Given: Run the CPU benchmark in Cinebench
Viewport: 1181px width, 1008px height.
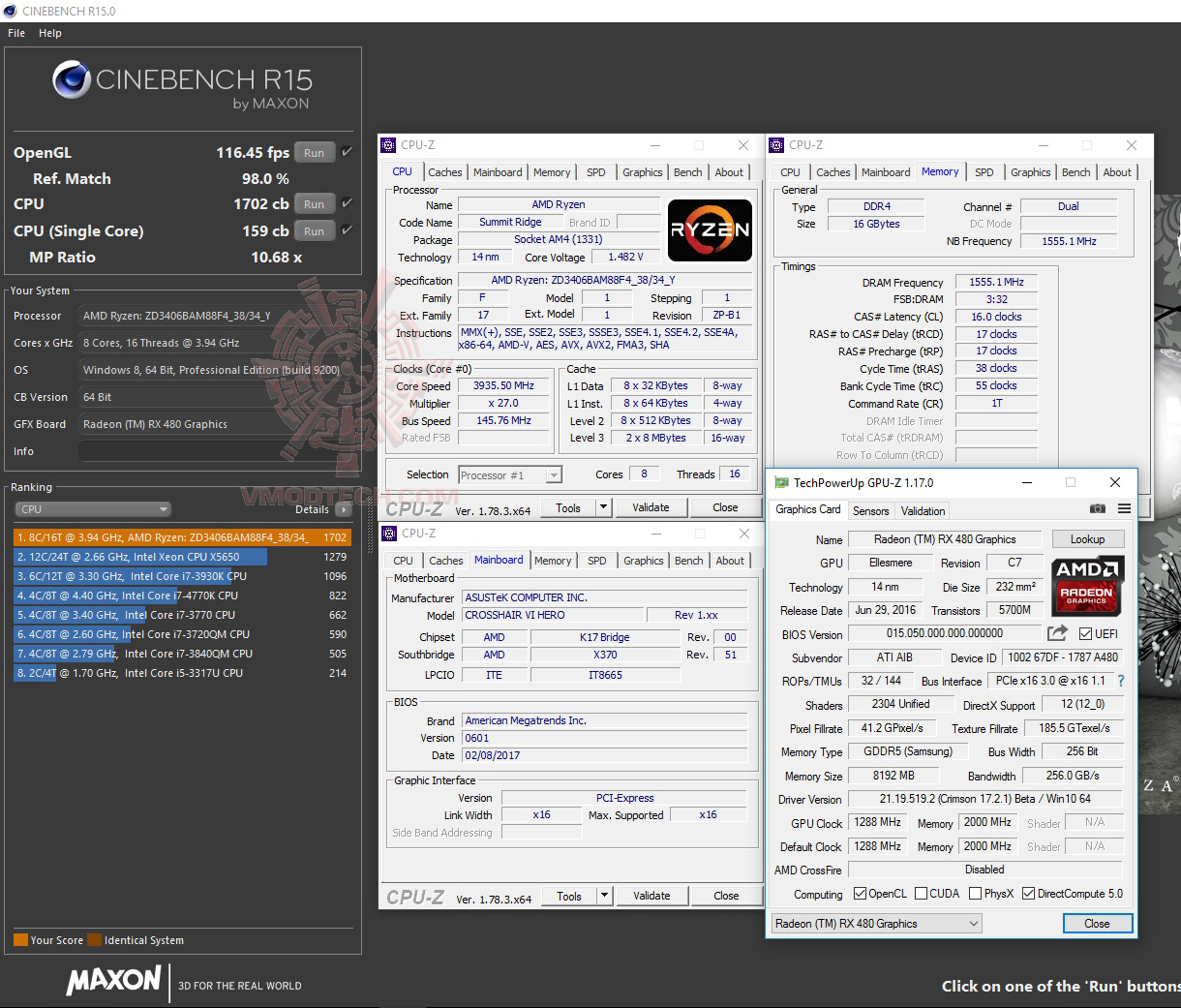Looking at the screenshot, I should tap(314, 203).
